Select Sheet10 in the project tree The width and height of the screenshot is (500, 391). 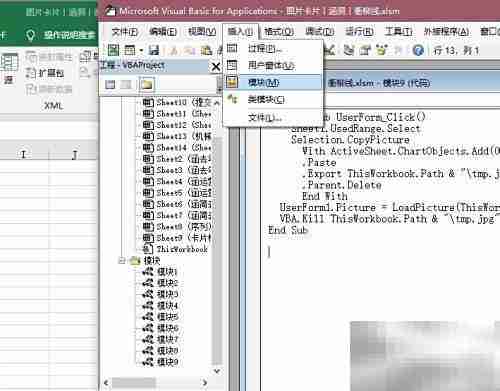[x=177, y=102]
